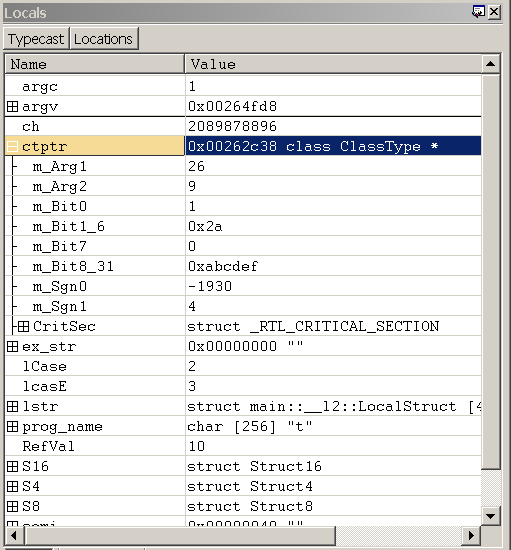Click the lstr value main::__l2::LocalStruct
Viewport: 511px width, 550px height.
(x=334, y=407)
